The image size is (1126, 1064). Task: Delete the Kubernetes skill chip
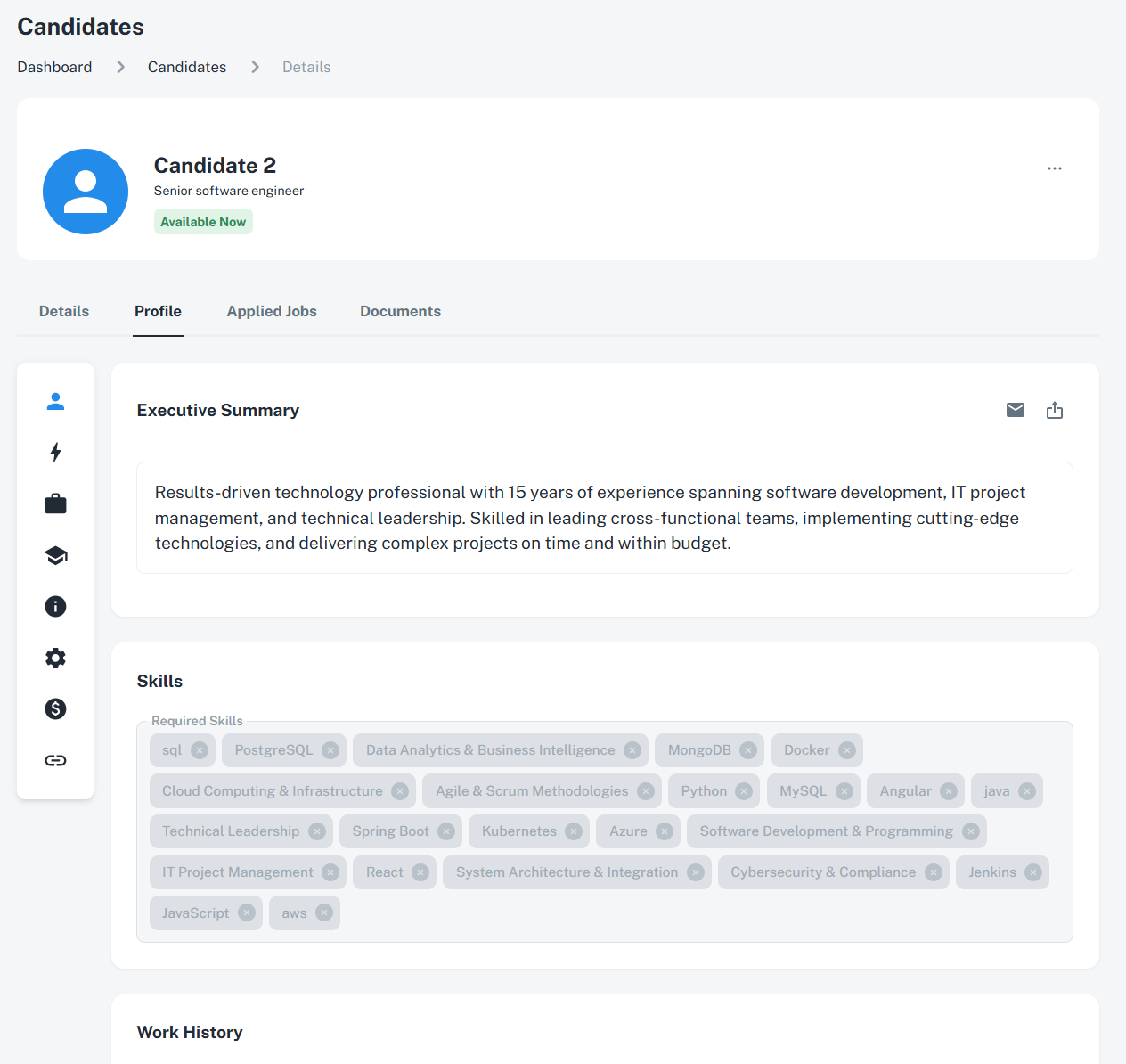[x=574, y=831]
